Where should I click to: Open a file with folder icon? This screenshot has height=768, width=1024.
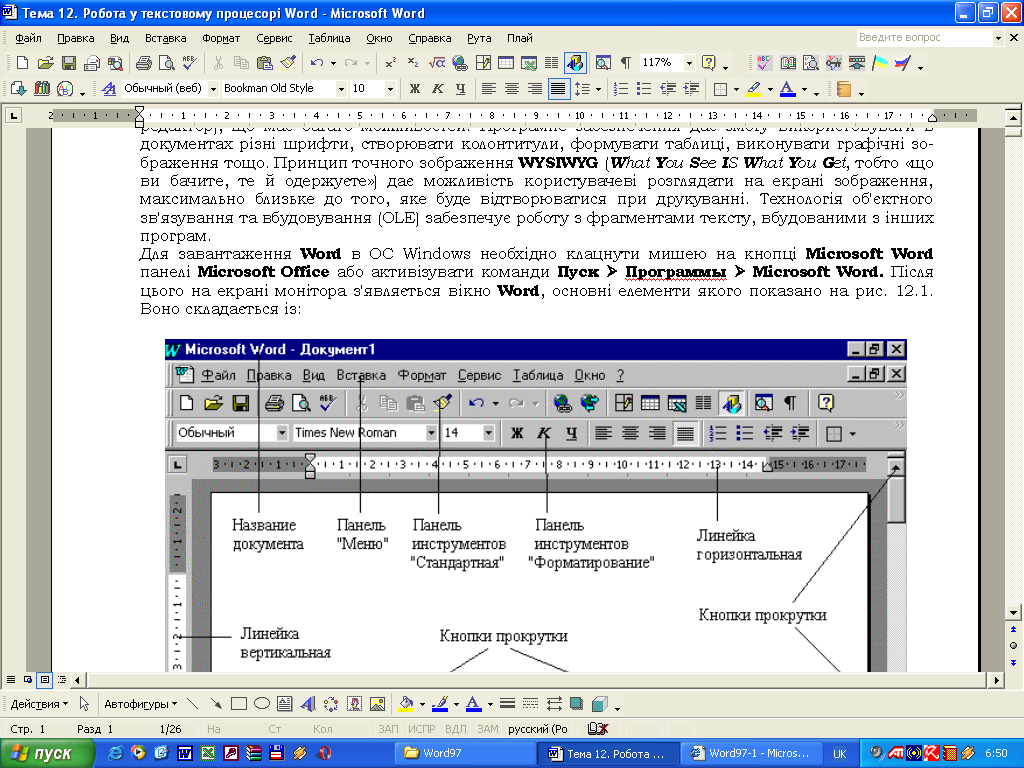coord(45,63)
